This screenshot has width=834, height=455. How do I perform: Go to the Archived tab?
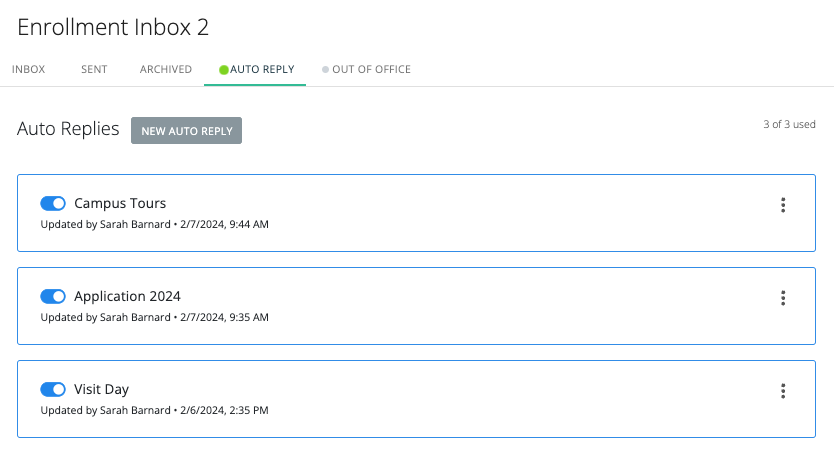(166, 70)
